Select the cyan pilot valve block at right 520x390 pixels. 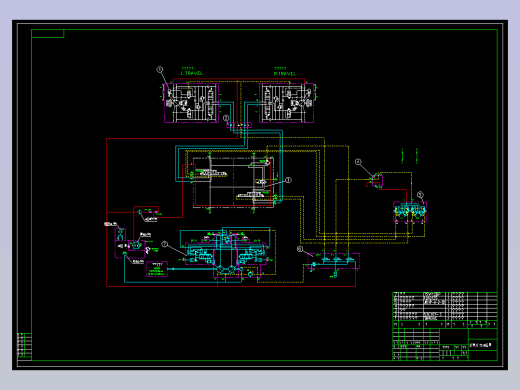(x=410, y=212)
